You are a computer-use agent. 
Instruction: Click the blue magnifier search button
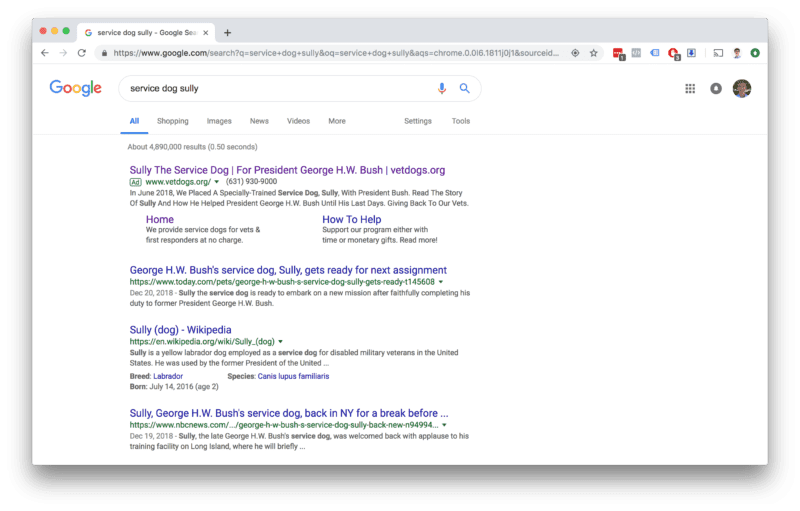464,88
